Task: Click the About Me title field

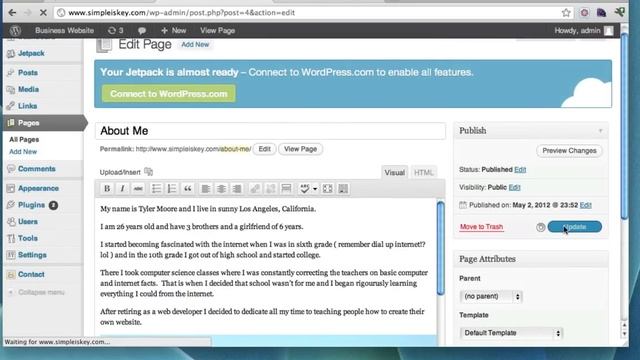Action: 270,131
